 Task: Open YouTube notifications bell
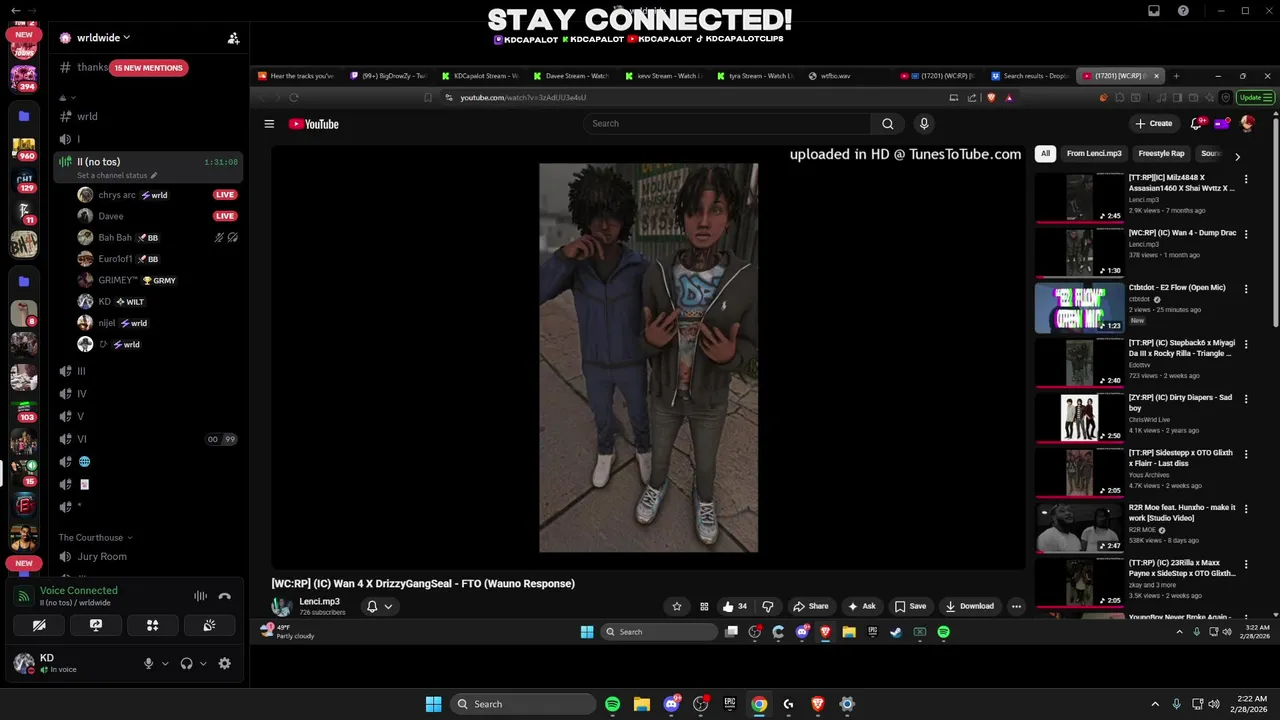tap(1196, 124)
